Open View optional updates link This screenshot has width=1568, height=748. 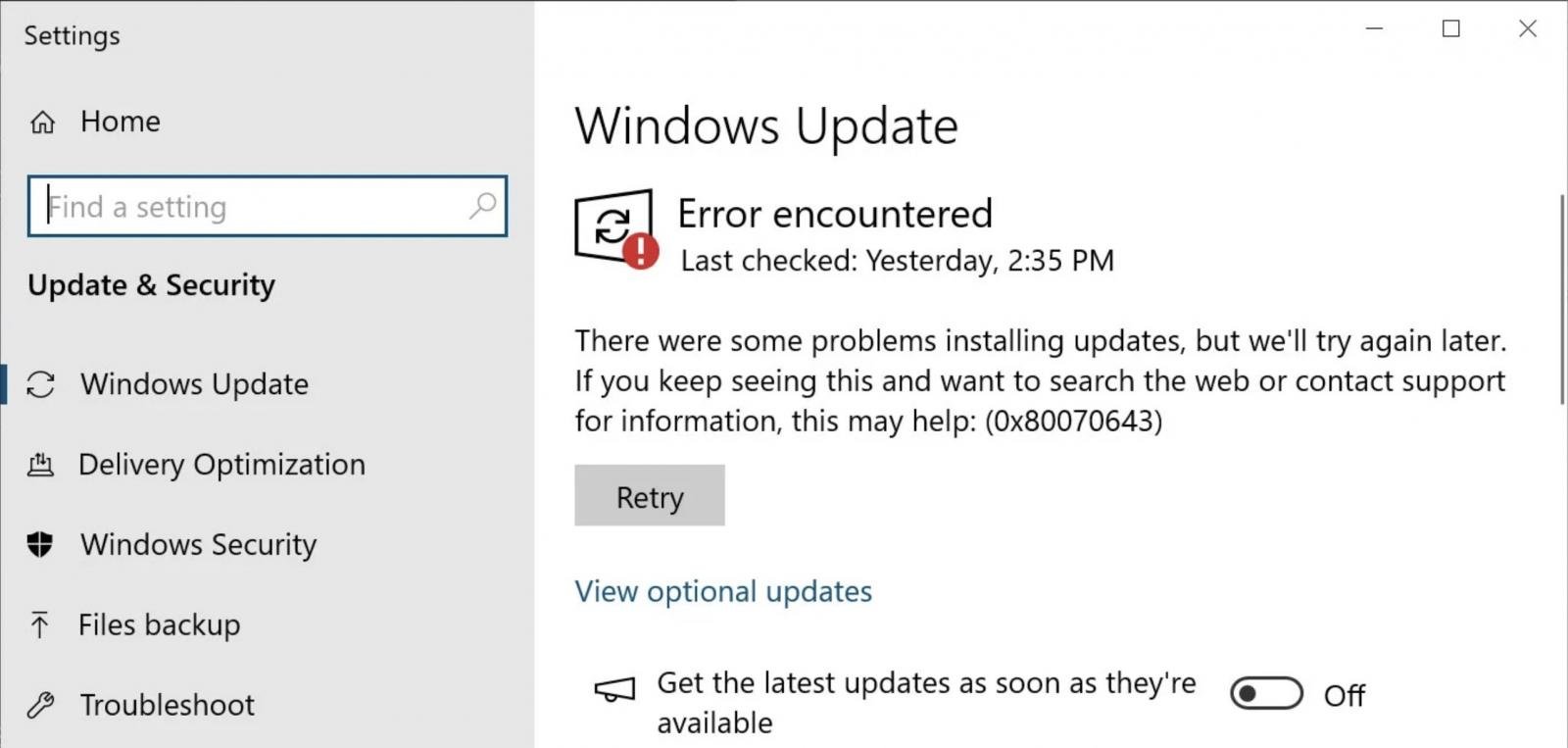(723, 591)
